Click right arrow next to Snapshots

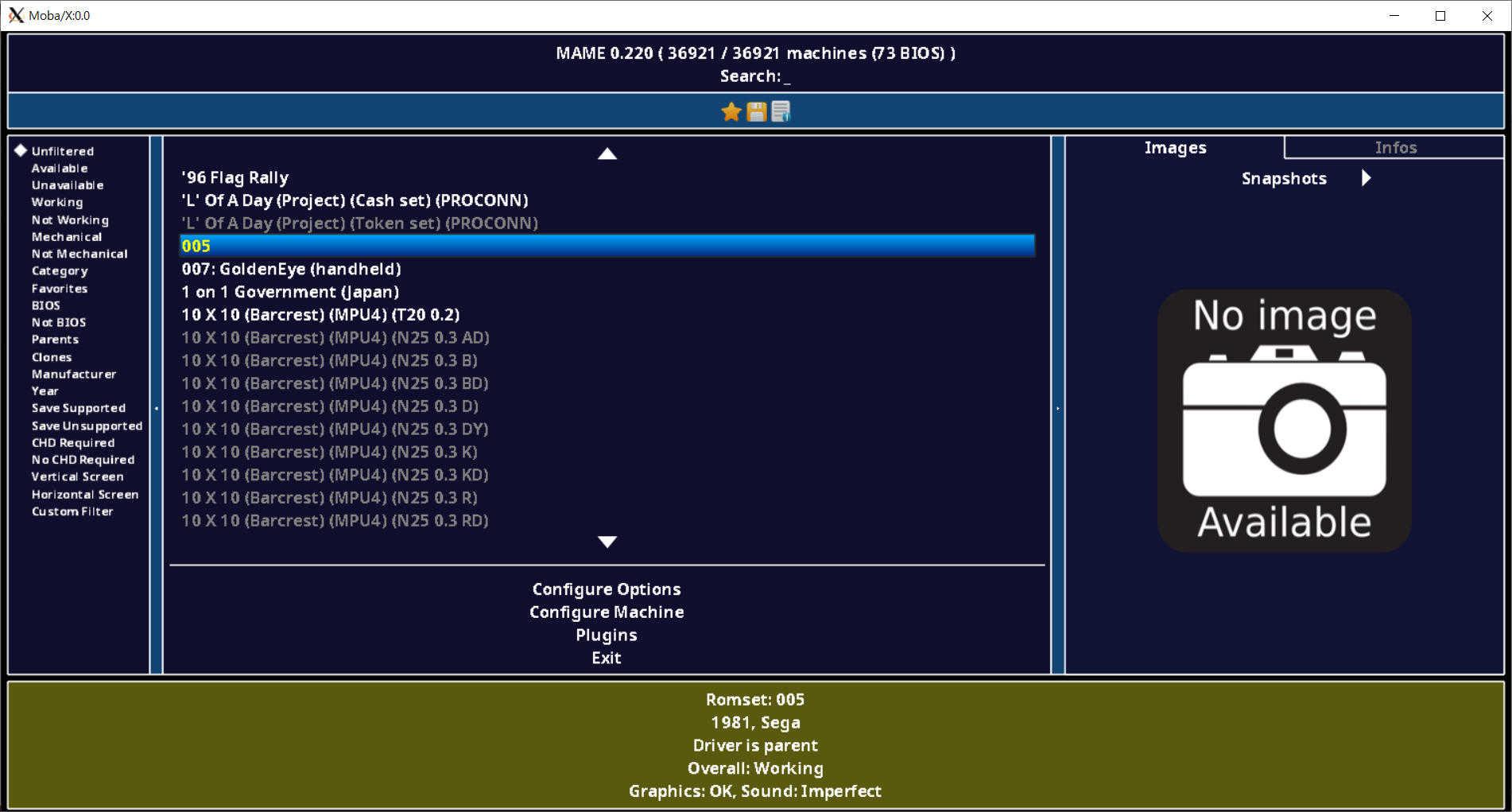(x=1366, y=178)
